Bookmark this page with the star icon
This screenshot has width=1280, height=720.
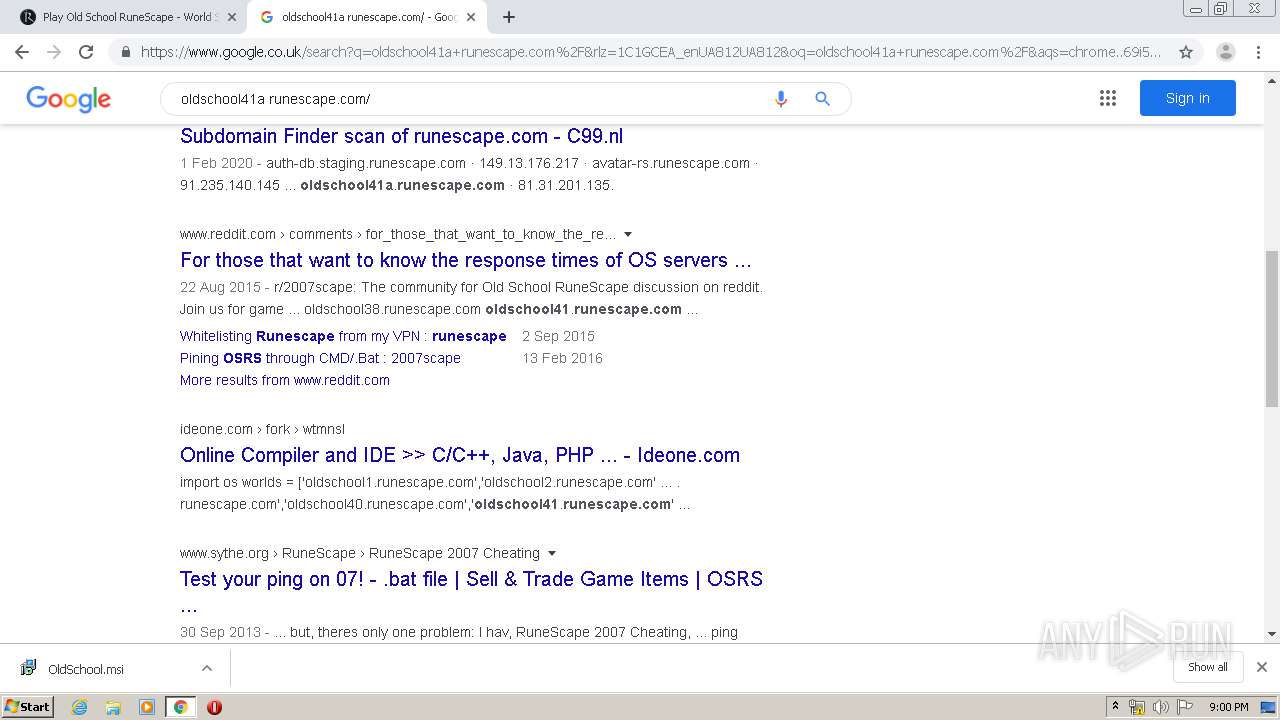[x=1186, y=52]
